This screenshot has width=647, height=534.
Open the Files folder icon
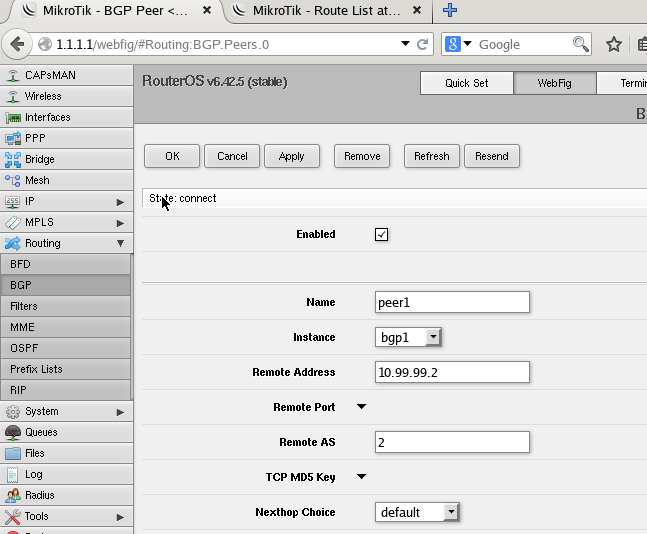[x=13, y=454]
